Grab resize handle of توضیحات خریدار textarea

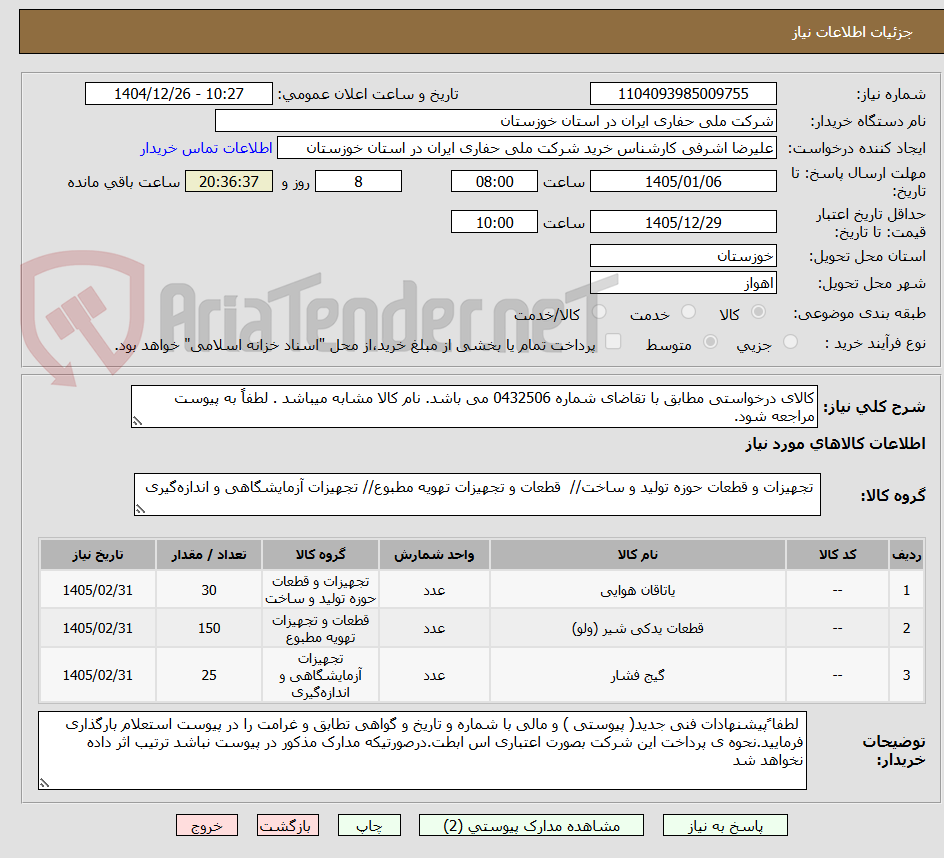44,783
